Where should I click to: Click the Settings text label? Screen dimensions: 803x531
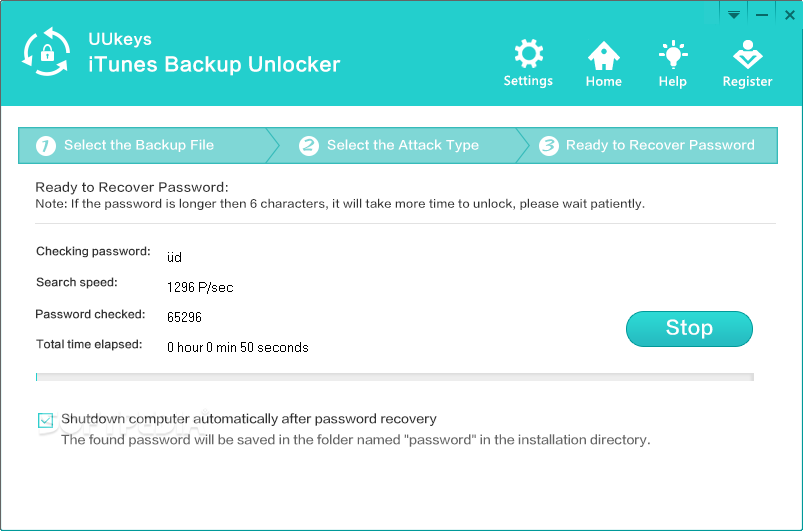click(528, 81)
